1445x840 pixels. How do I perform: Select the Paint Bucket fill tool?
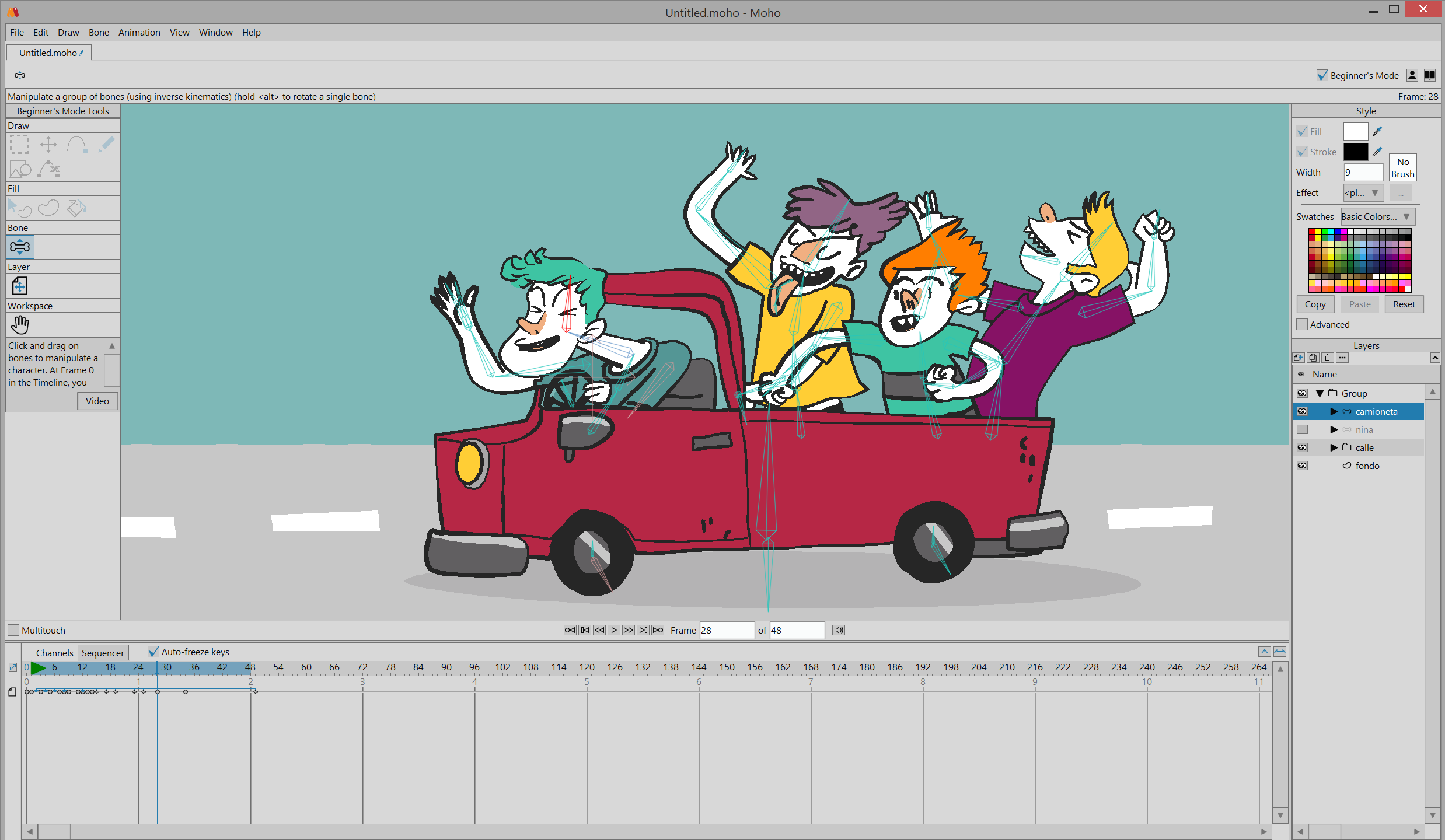click(79, 207)
